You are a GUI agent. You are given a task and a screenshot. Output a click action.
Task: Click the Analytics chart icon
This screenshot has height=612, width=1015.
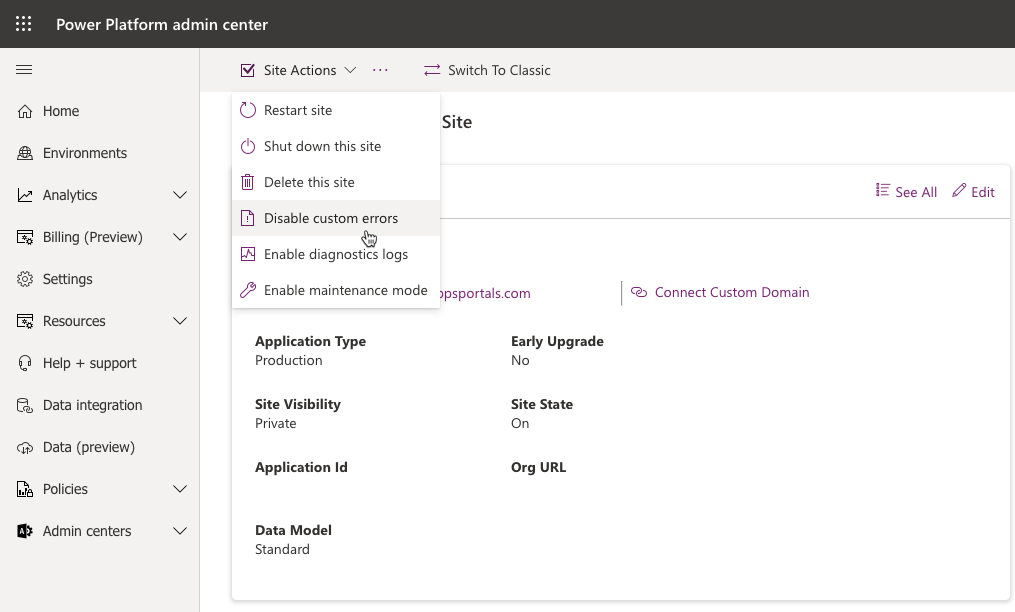[x=25, y=195]
